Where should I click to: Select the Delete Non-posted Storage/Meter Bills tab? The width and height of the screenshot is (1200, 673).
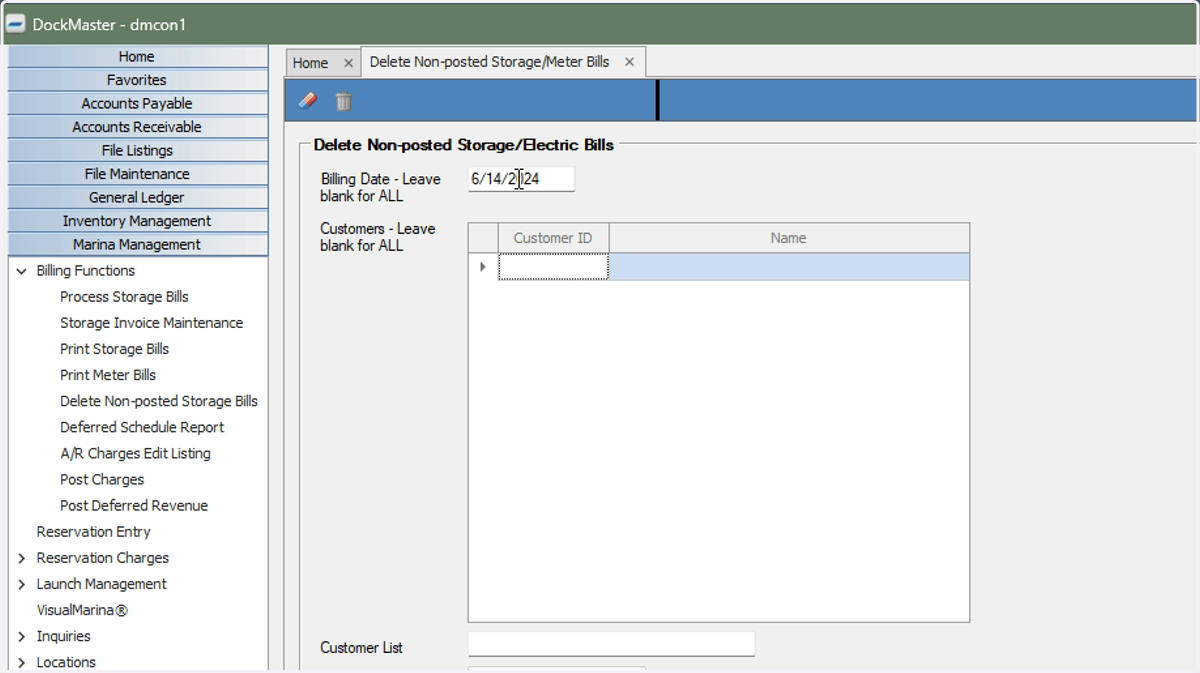[x=489, y=62]
